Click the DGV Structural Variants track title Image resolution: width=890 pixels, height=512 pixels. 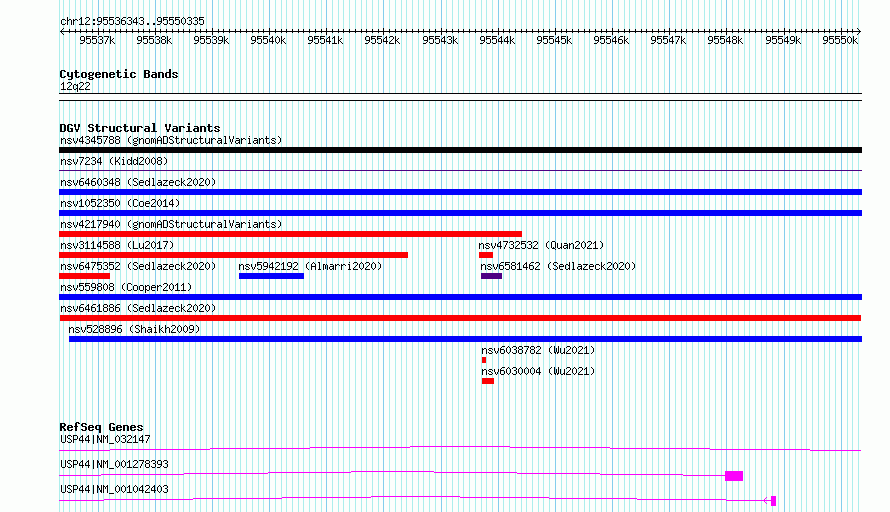pos(140,128)
